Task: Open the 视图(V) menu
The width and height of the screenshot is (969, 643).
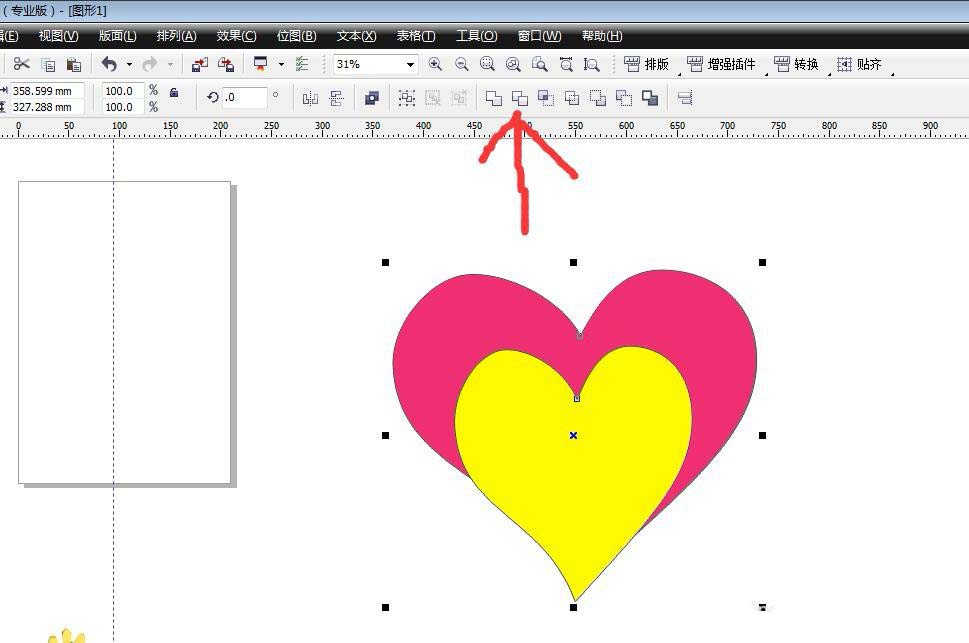Action: [x=59, y=36]
